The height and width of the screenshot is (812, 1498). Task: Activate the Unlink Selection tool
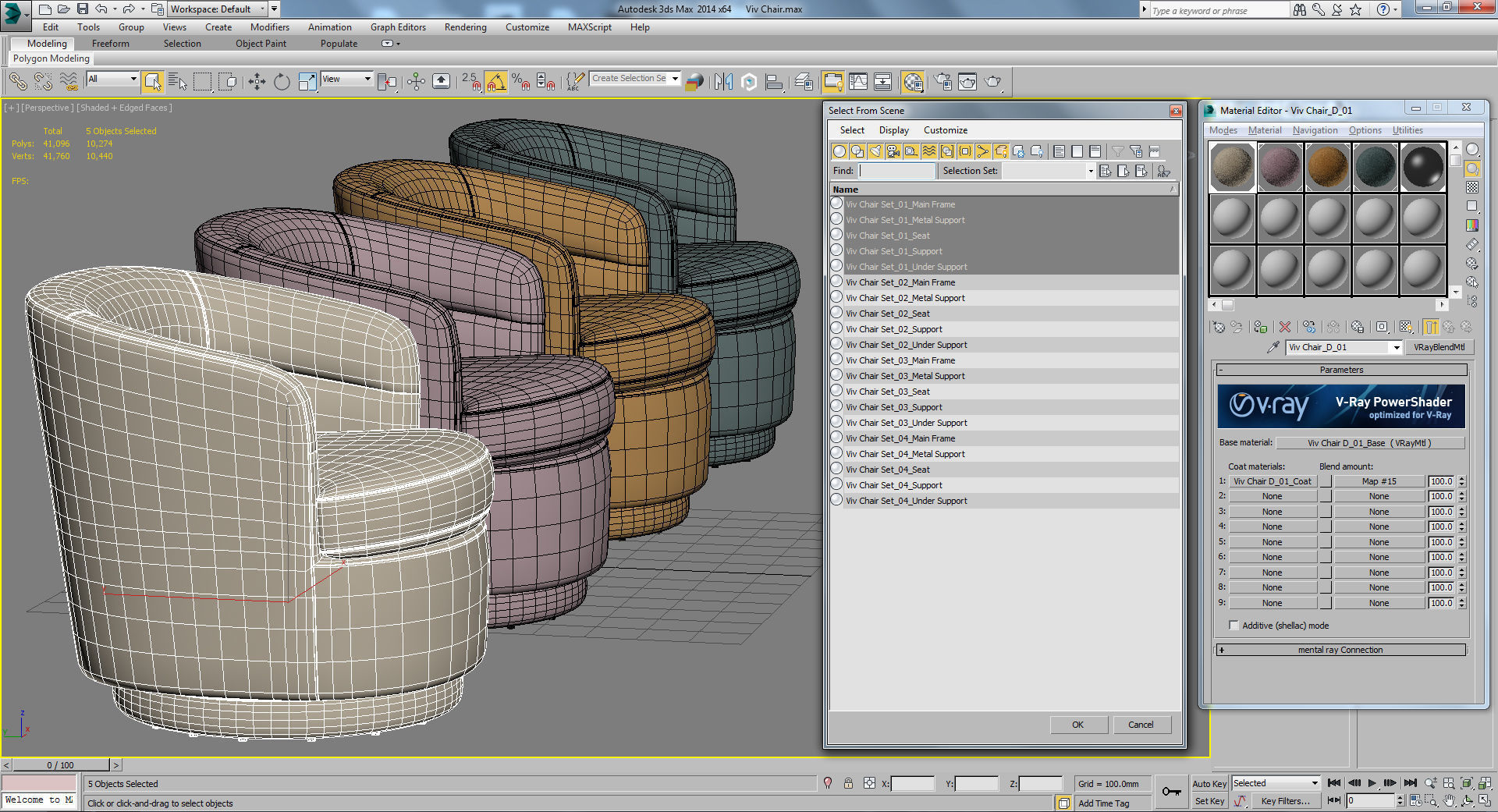[x=43, y=81]
